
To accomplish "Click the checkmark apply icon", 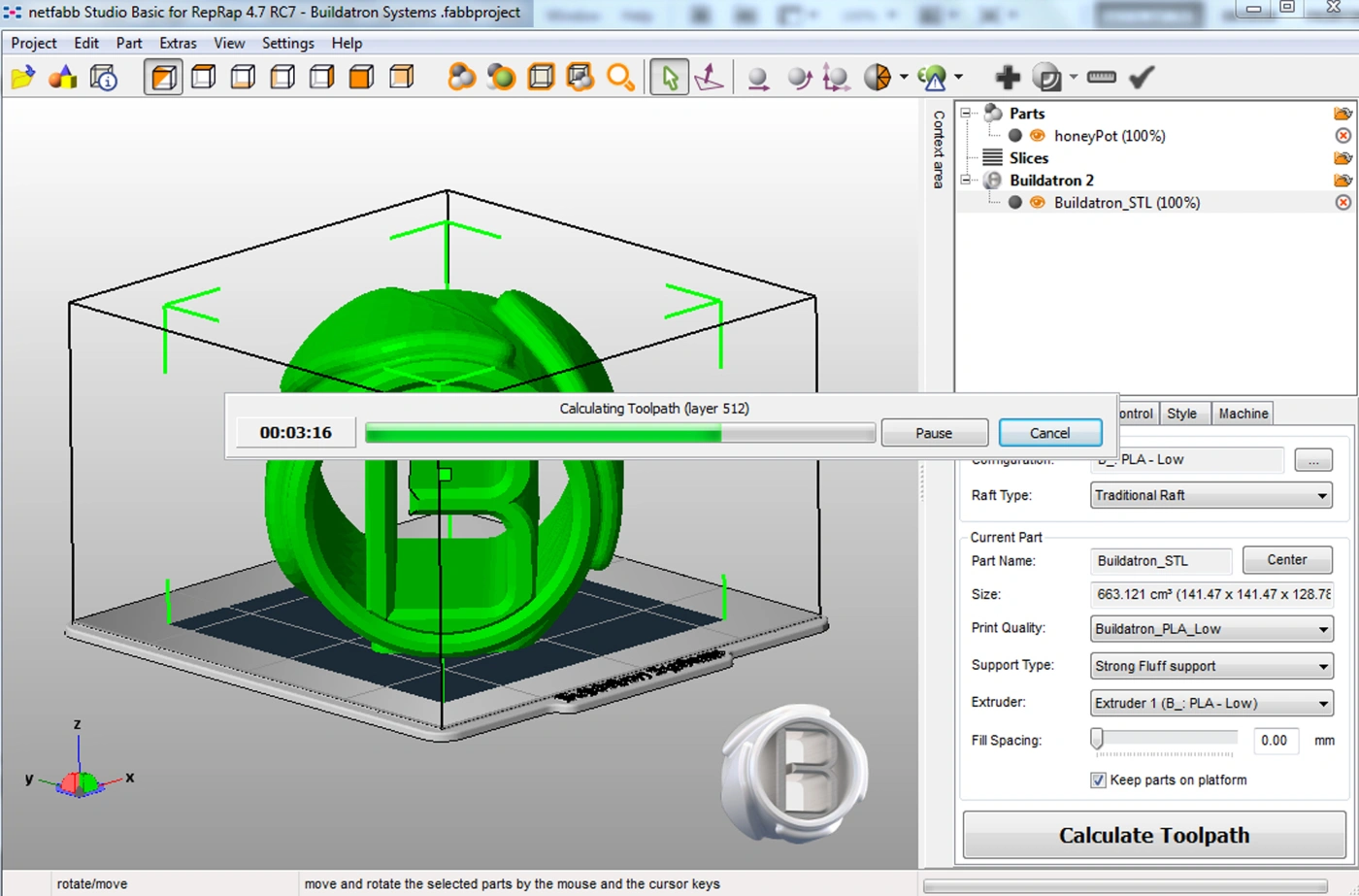I will [x=1142, y=78].
